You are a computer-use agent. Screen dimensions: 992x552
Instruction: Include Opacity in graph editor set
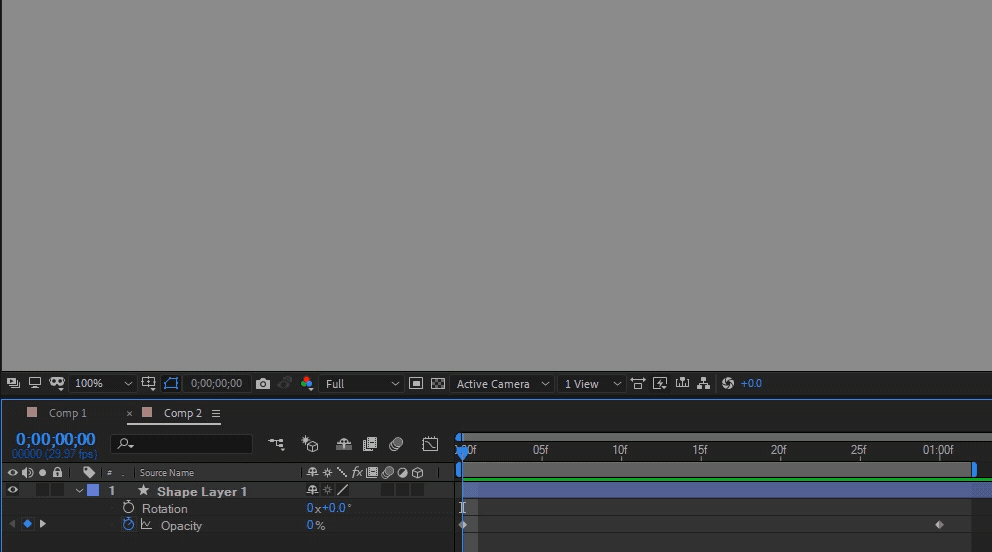[x=147, y=525]
